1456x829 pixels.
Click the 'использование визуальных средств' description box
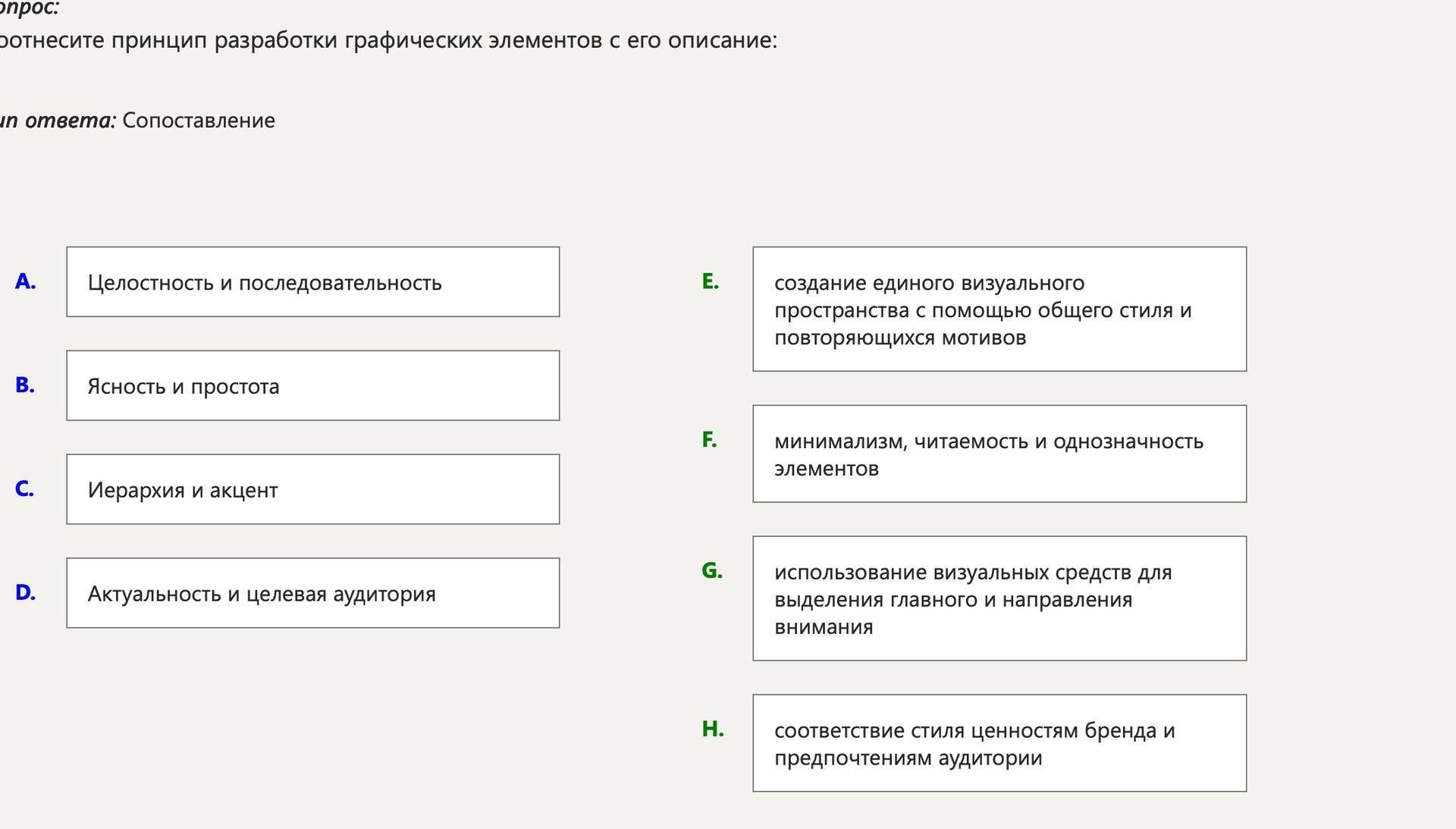(x=999, y=598)
